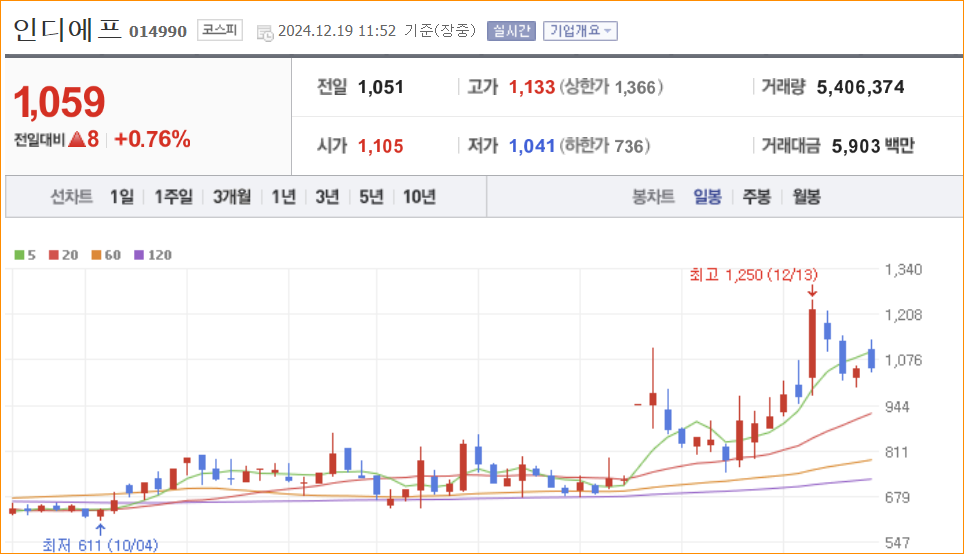
Task: Click the 최저 611 (10/04) chart label
Action: [100, 545]
